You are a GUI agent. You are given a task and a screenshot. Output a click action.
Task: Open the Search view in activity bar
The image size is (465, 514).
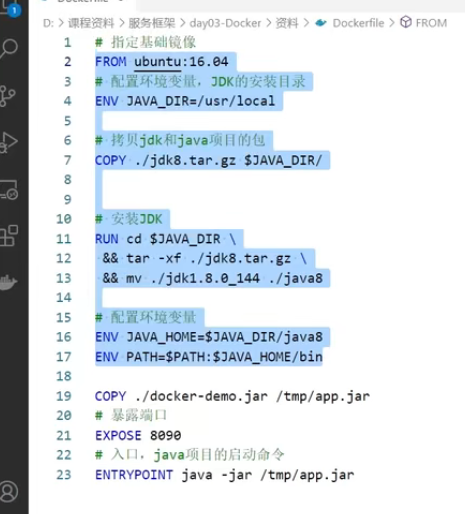[8, 48]
